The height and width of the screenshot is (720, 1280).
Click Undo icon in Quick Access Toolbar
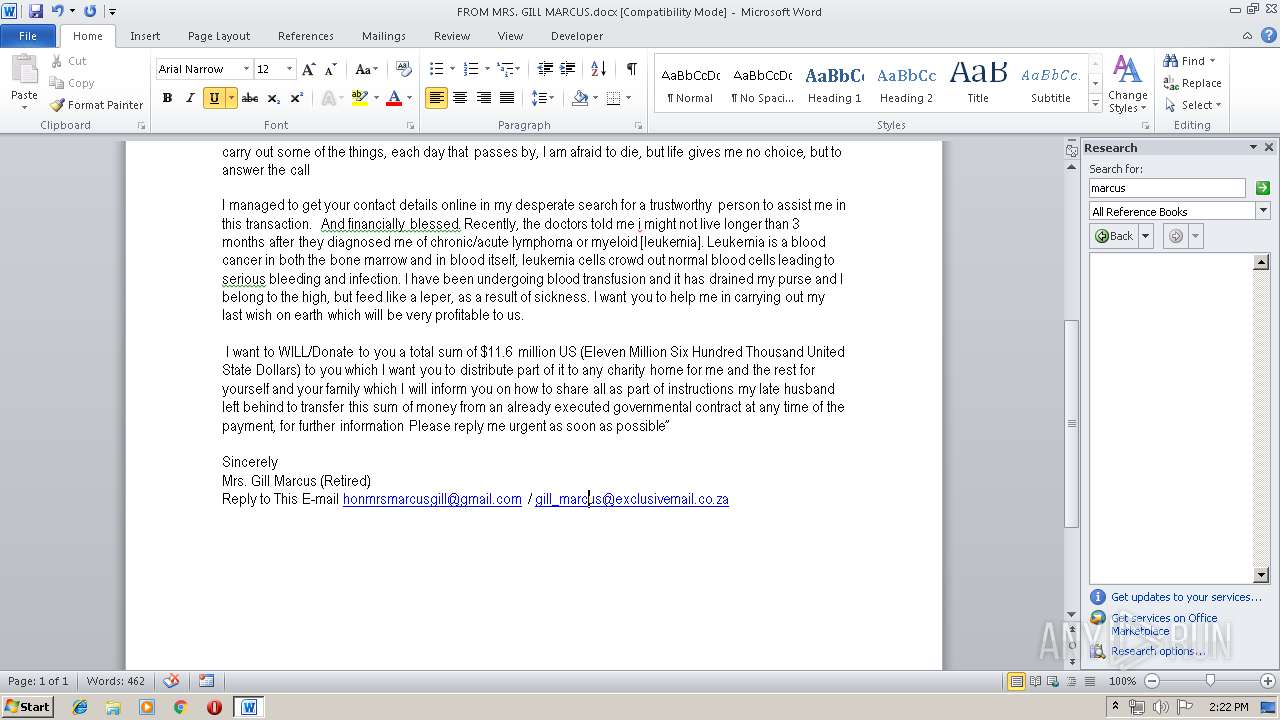pos(57,11)
